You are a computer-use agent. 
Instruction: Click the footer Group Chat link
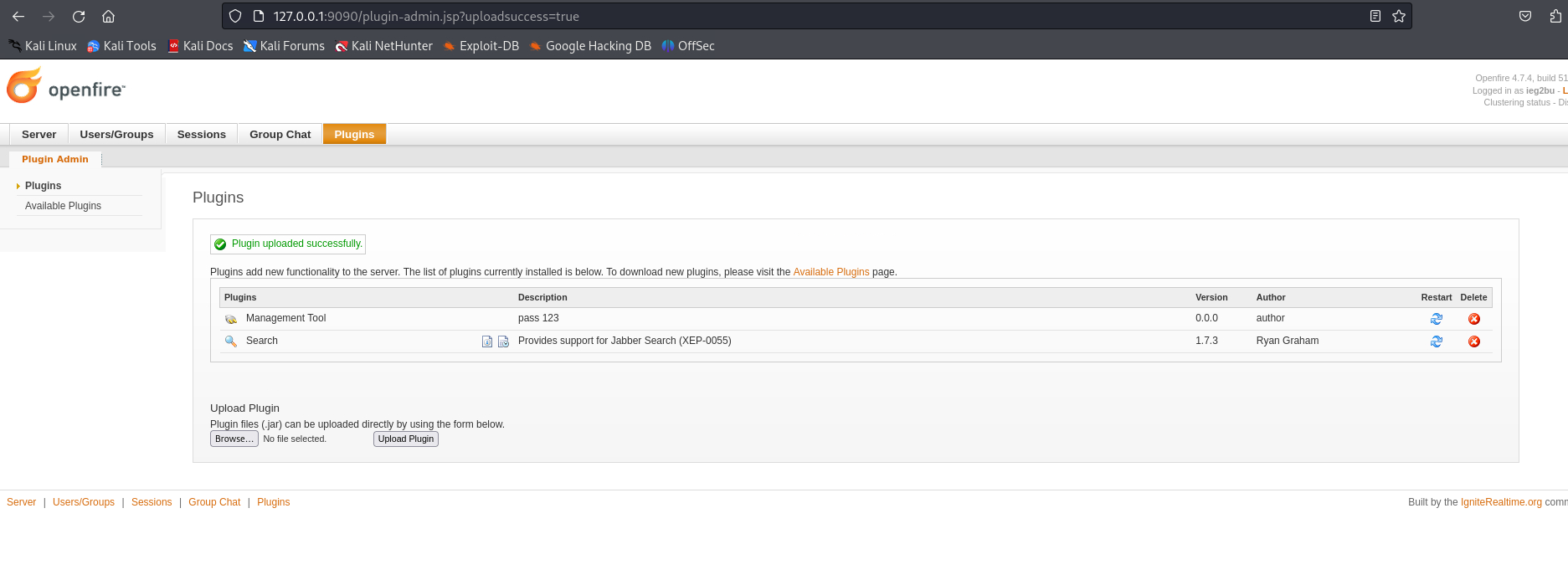[x=214, y=502]
